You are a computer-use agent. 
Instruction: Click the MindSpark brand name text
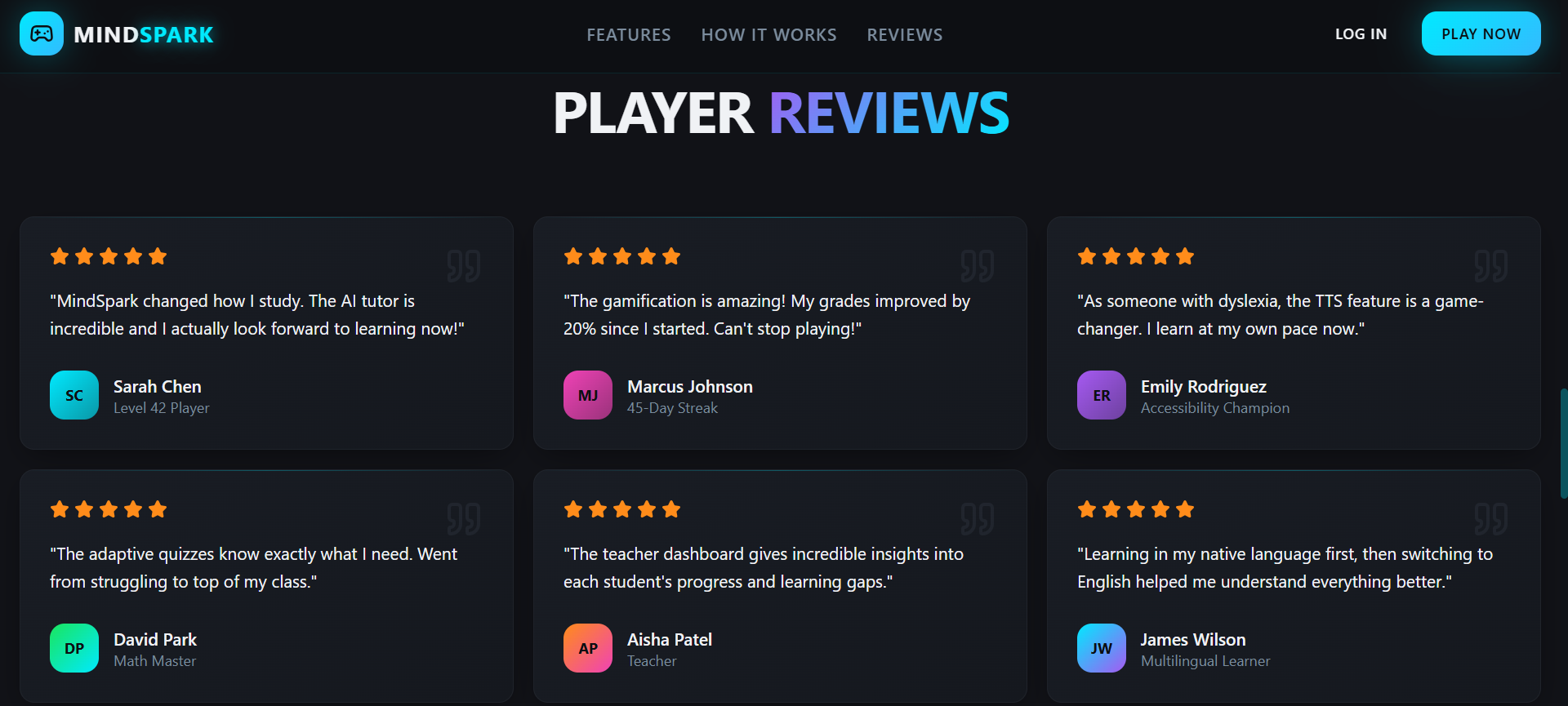[144, 34]
